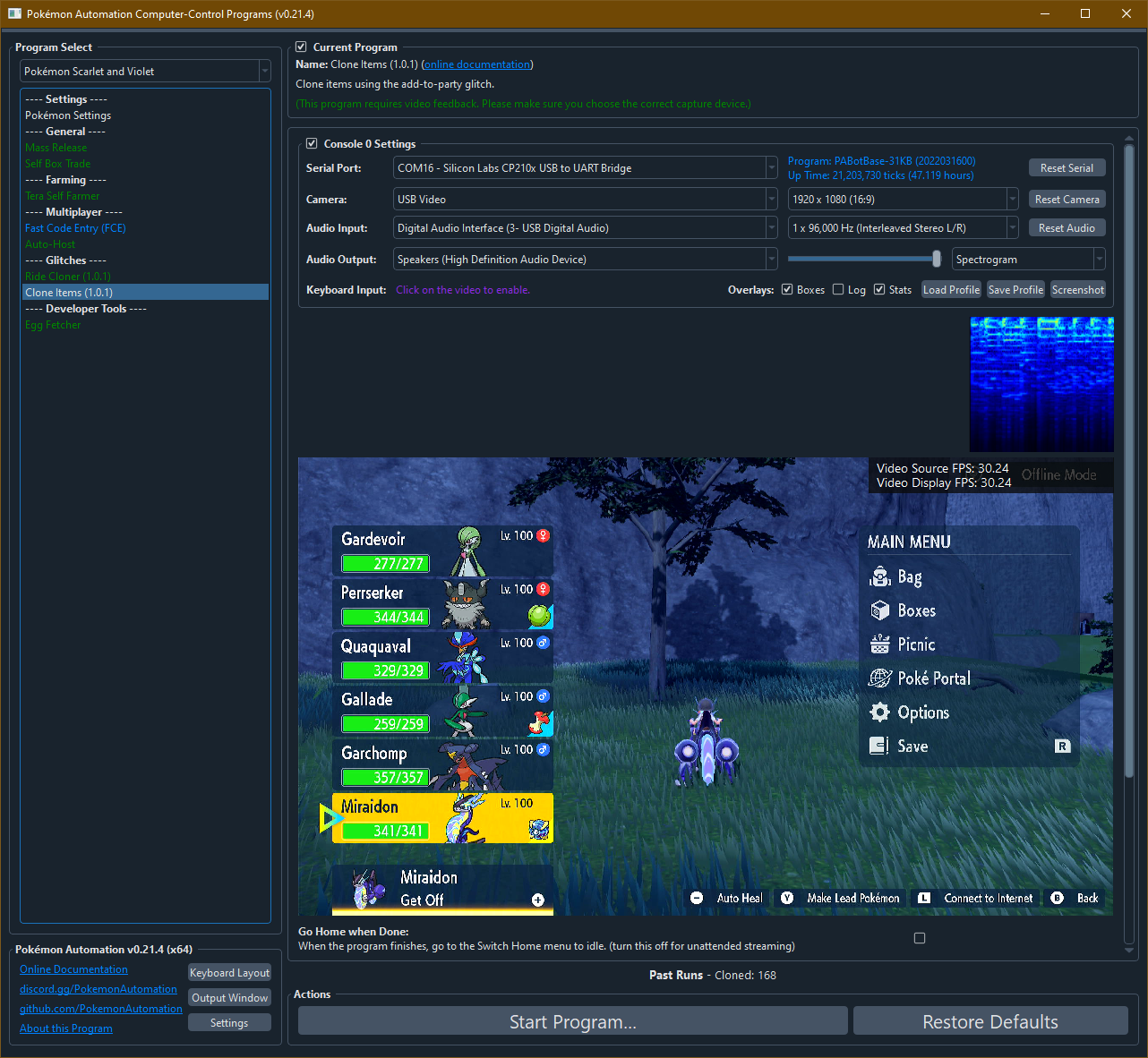Click the Boxes cube icon

click(x=880, y=610)
